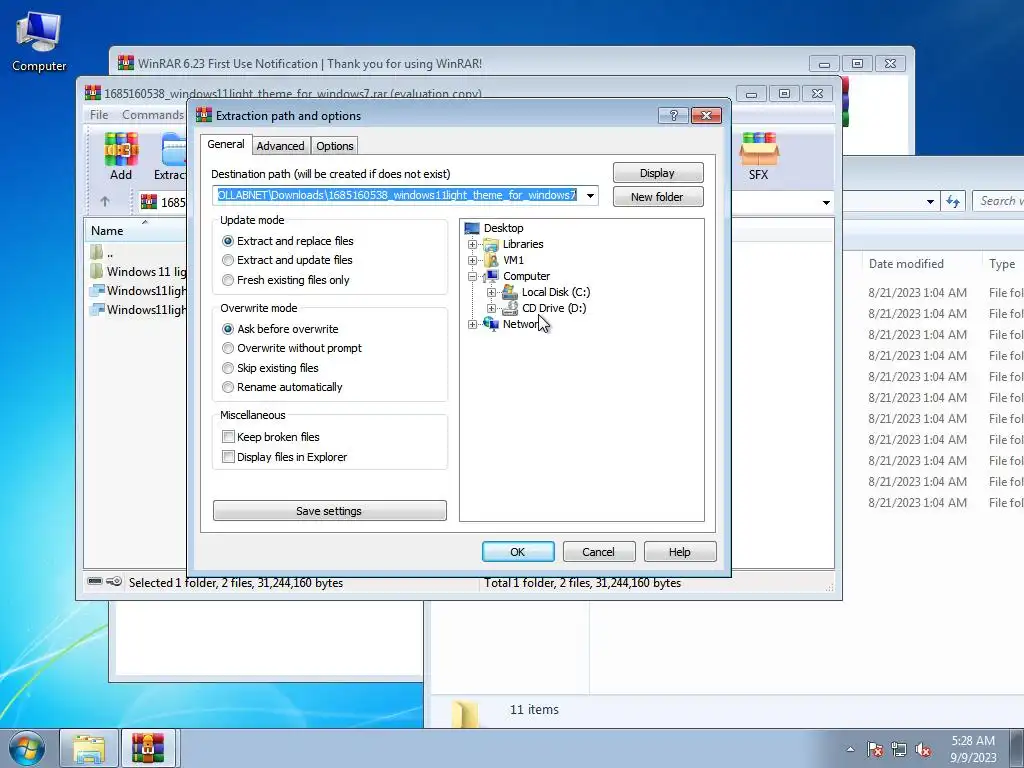This screenshot has width=1024, height=768.
Task: Click the drive icon in WinRAR status bar
Action: click(x=95, y=581)
